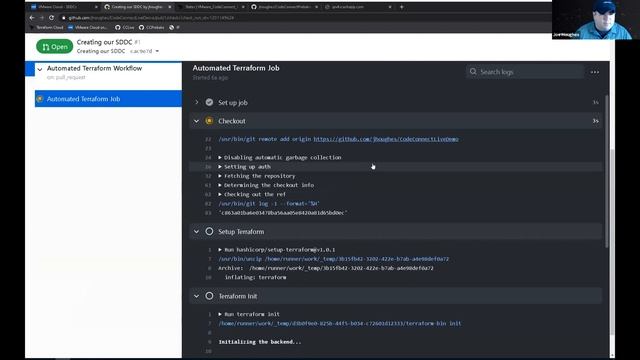The image size is (640, 360).
Task: Click the 'Initializing the backend...' log line
Action: click(x=260, y=342)
